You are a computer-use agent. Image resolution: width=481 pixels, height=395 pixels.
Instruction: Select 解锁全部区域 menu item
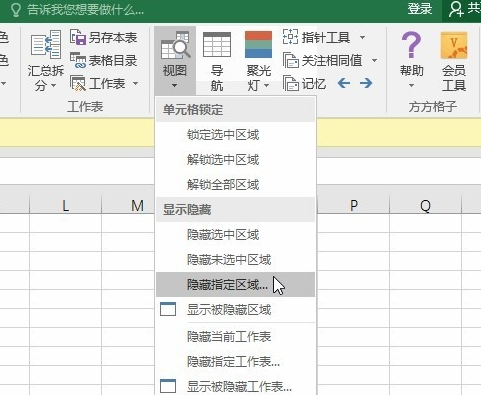pyautogui.click(x=235, y=184)
